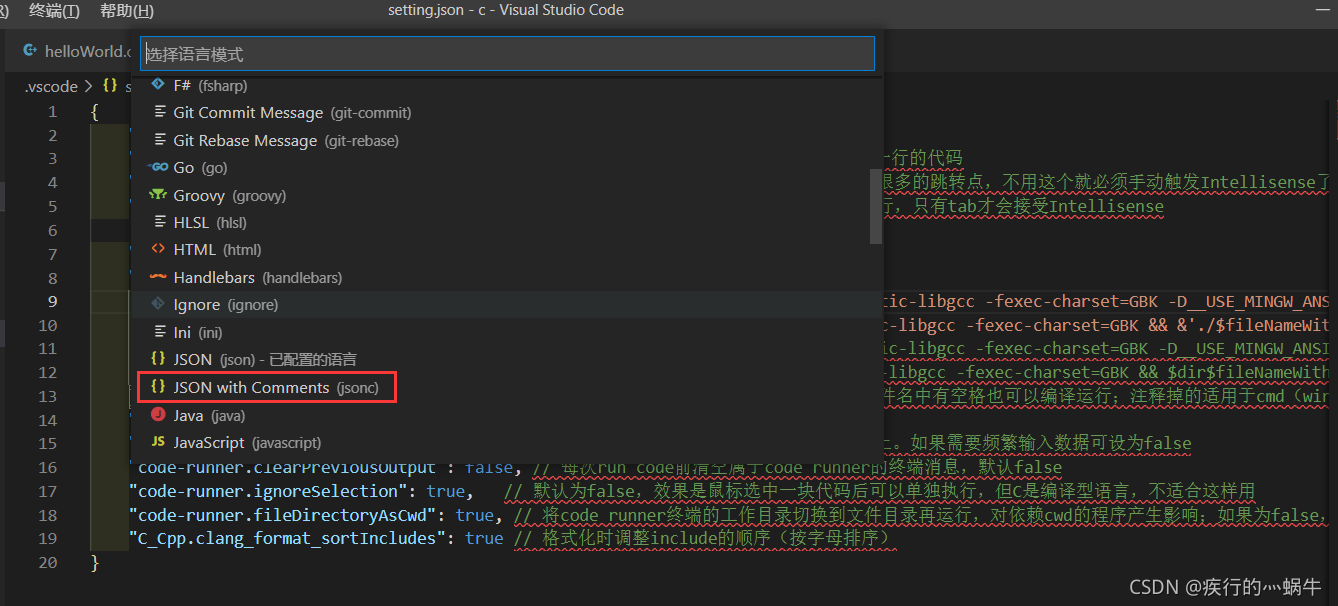Image resolution: width=1338 pixels, height=606 pixels.
Task: Click the opening brace on line 1
Action: click(94, 111)
